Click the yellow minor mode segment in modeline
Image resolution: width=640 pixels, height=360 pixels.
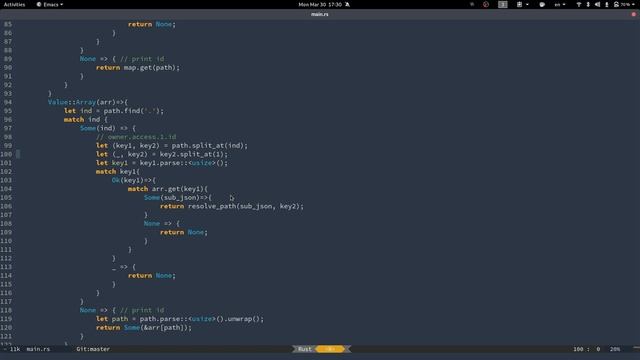(x=331, y=349)
